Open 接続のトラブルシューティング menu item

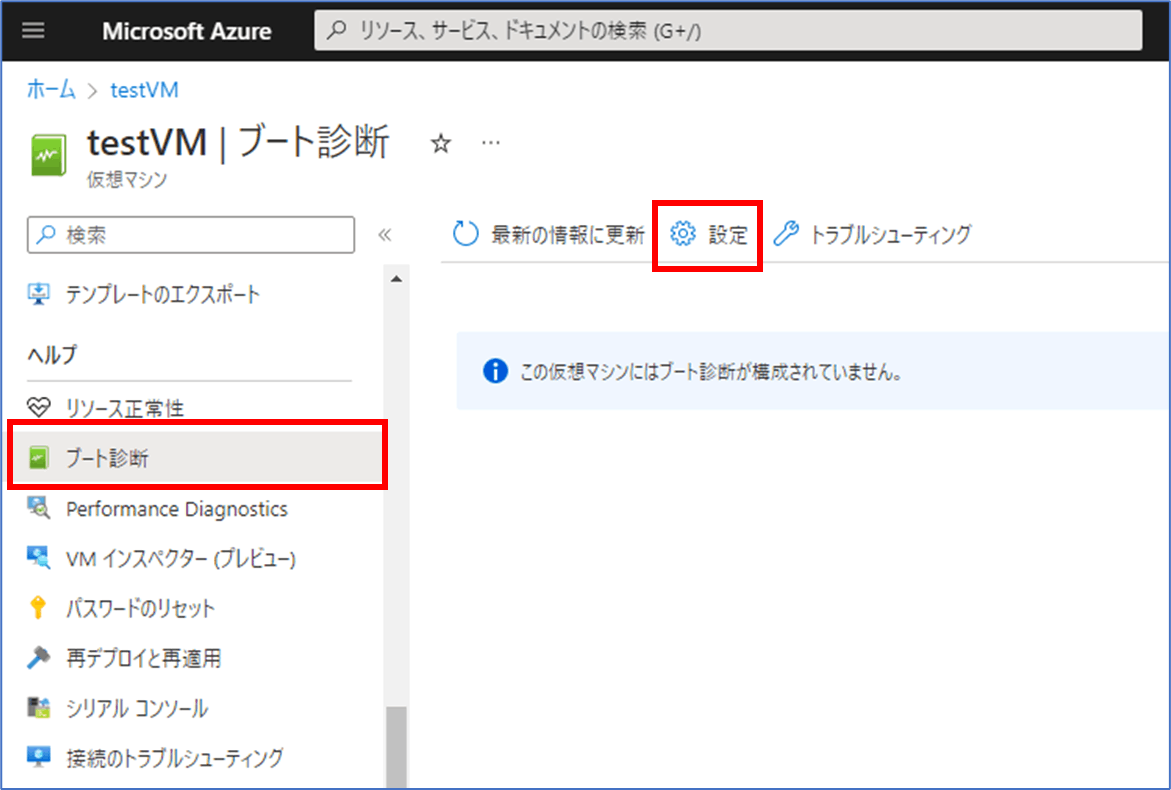tap(175, 758)
